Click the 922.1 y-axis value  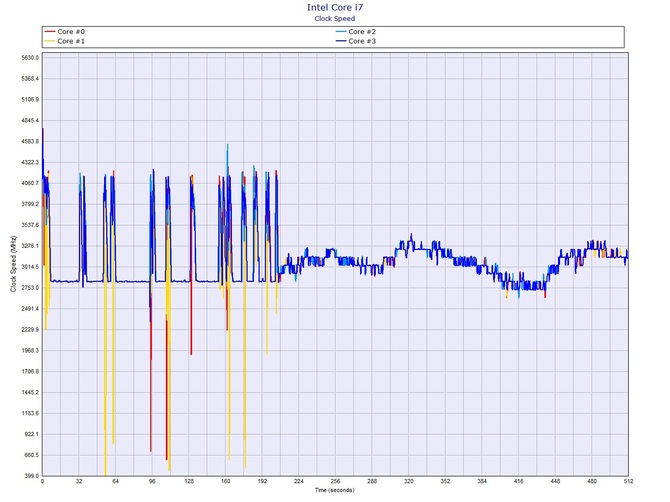31,434
